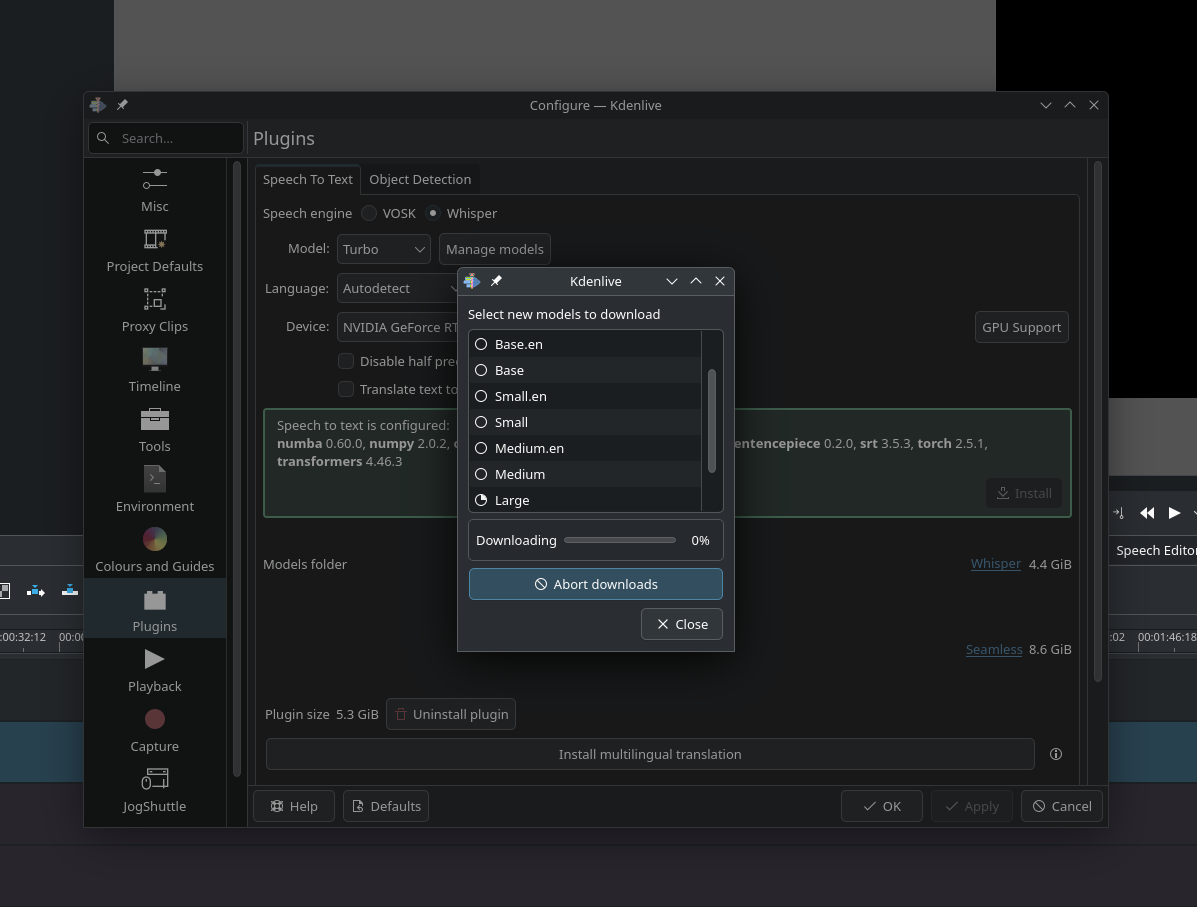This screenshot has height=907, width=1197.
Task: Open the Model dropdown showing Turbo
Action: point(383,250)
